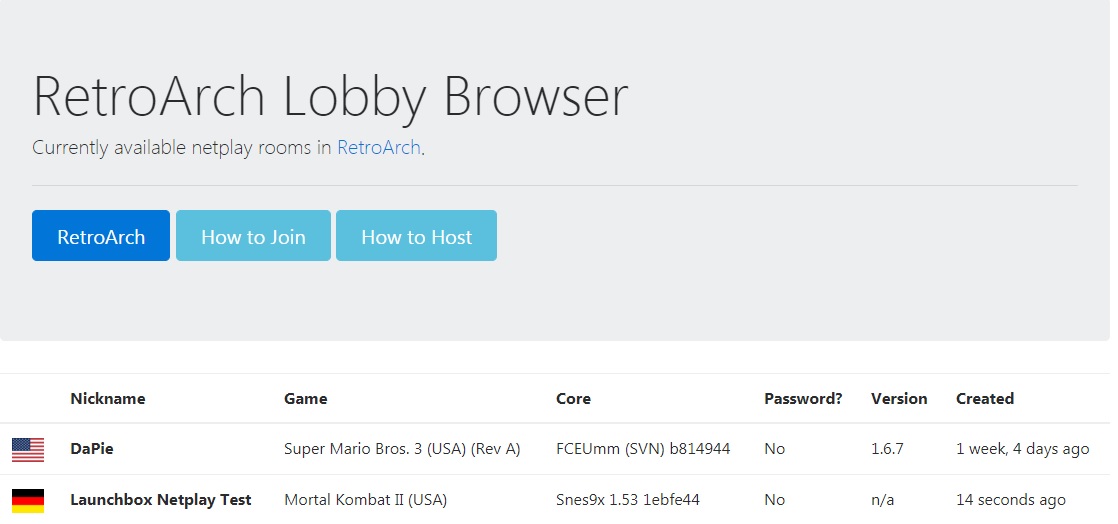Click the FCEUmm (SVN) b814944 core text

click(643, 449)
